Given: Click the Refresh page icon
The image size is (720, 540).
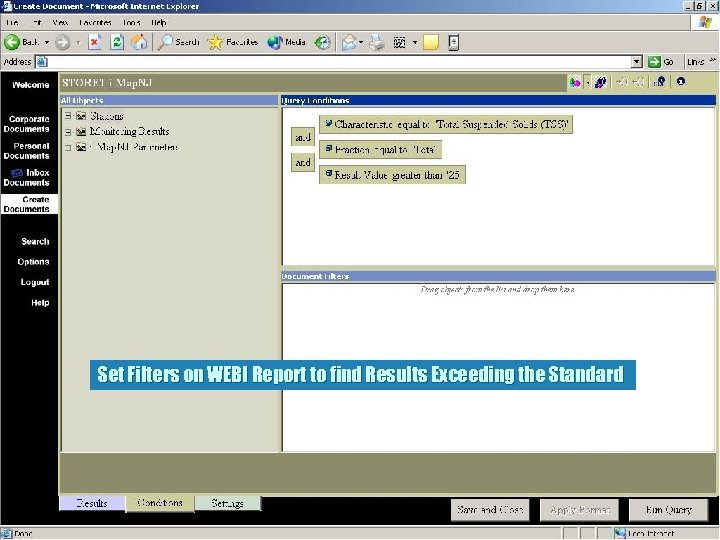Looking at the screenshot, I should coord(117,42).
